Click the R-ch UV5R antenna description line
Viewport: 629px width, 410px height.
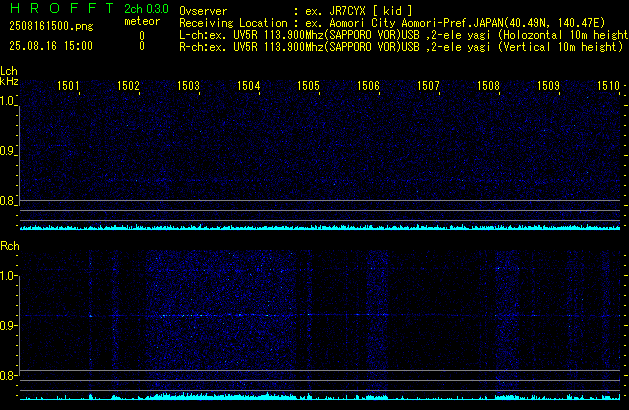click(401, 47)
